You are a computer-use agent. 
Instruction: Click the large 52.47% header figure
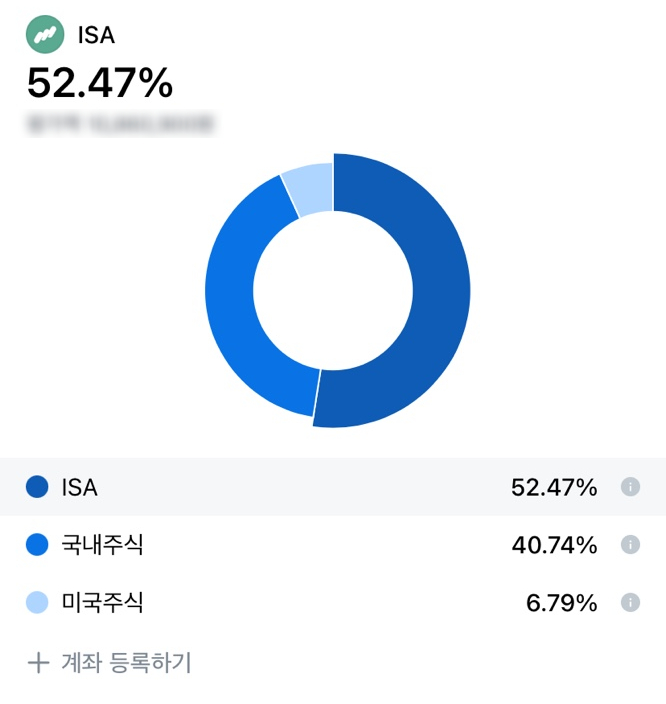pyautogui.click(x=100, y=83)
